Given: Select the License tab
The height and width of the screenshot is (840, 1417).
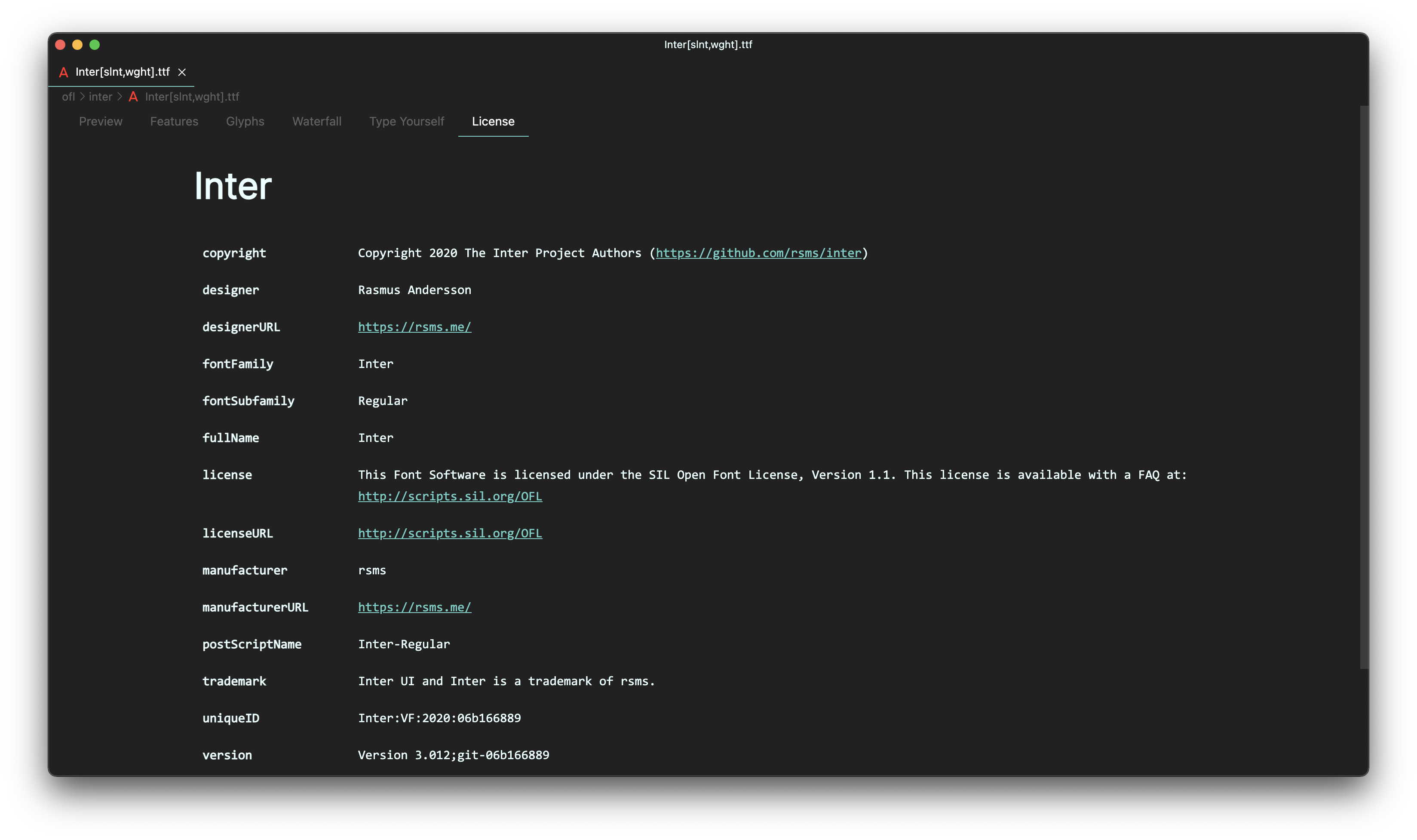Looking at the screenshot, I should point(493,121).
